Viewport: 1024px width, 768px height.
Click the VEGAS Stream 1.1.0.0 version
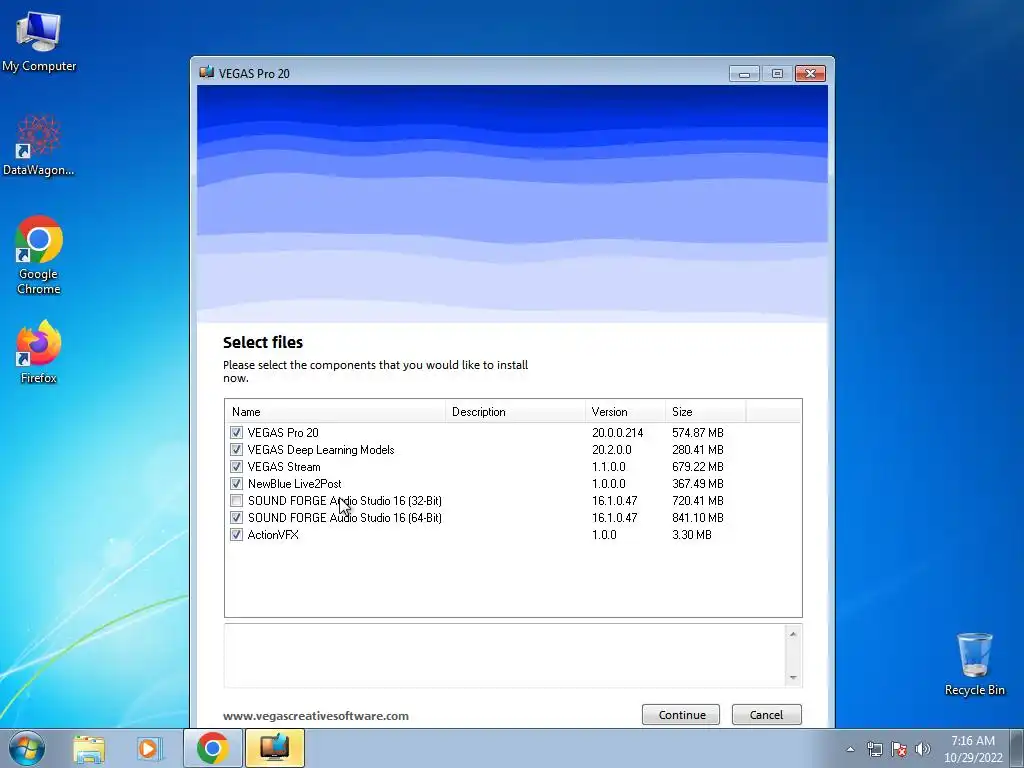coord(609,467)
